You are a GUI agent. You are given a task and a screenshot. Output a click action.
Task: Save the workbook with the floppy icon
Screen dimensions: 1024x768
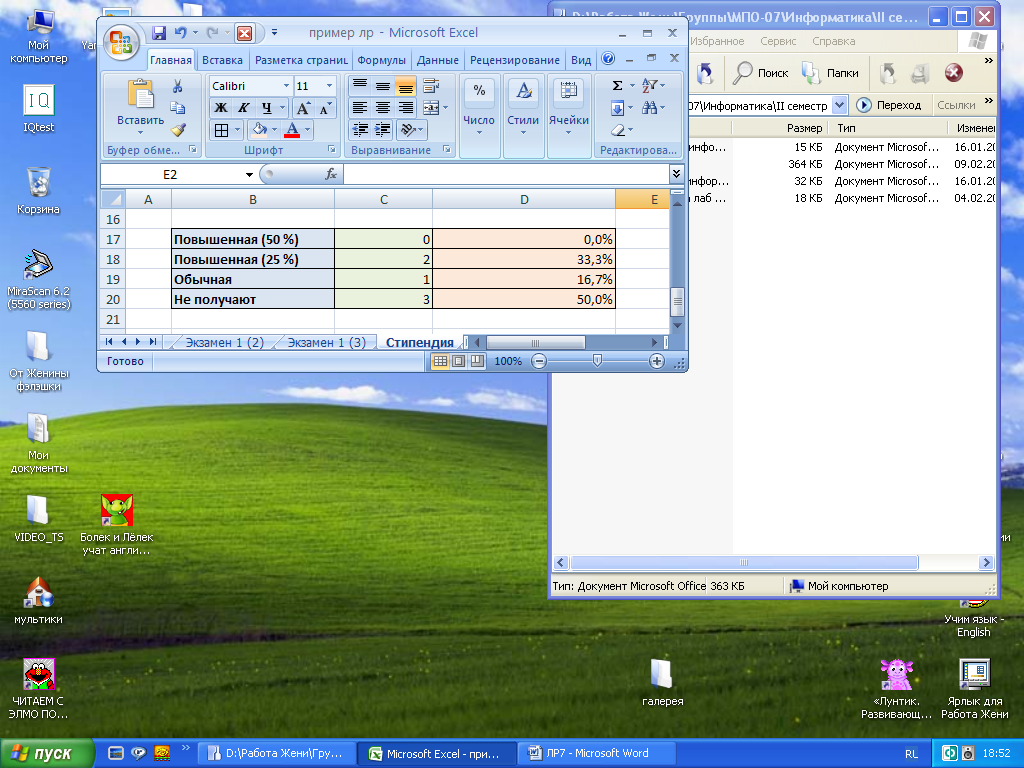pos(159,33)
